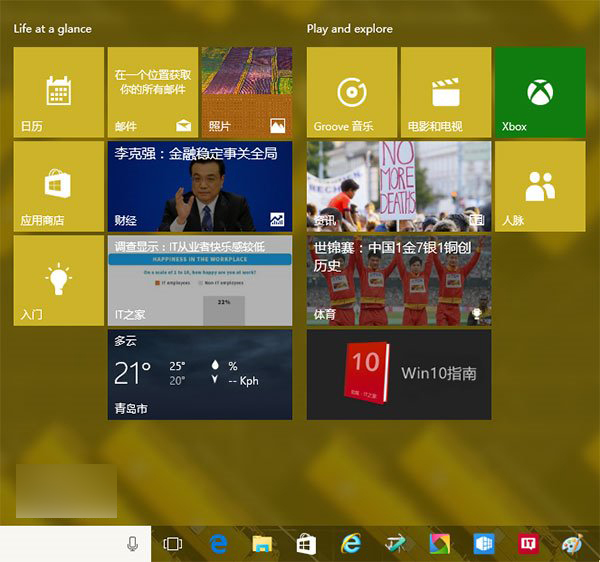Open the 电影和电视 tile
The width and height of the screenshot is (600, 562).
click(445, 92)
